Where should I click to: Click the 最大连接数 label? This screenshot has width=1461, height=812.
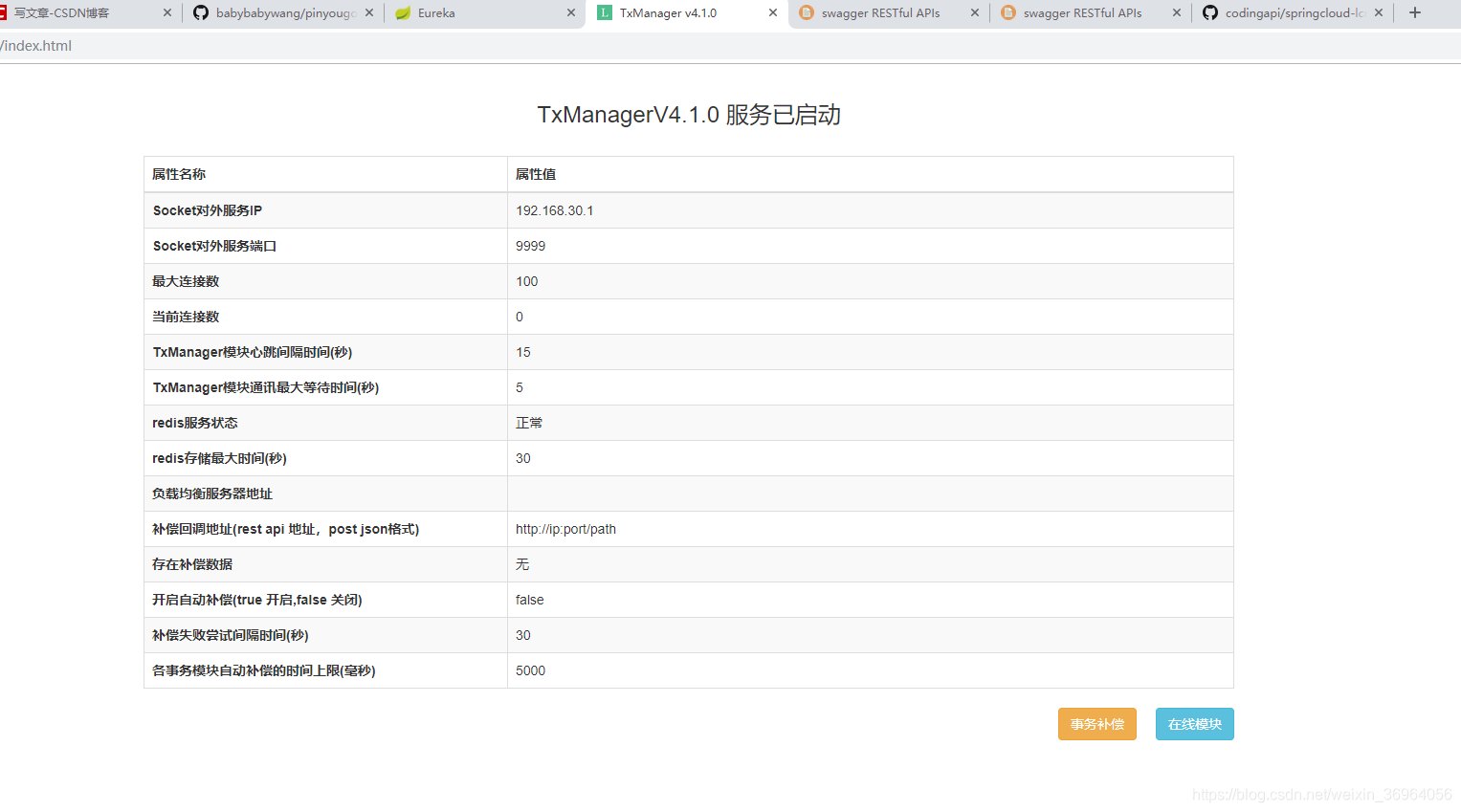[186, 281]
